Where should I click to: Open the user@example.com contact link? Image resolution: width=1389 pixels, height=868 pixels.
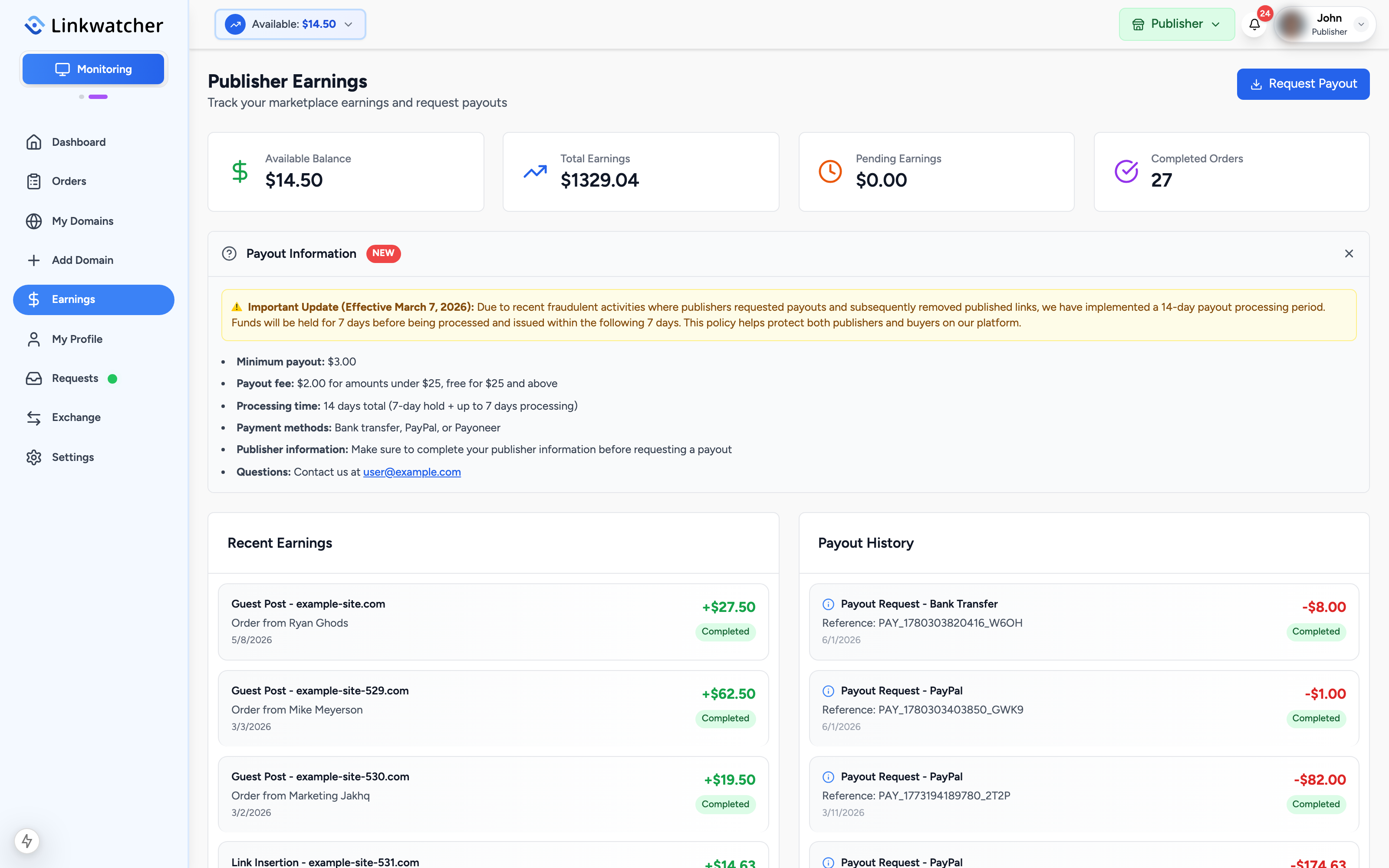[411, 472]
